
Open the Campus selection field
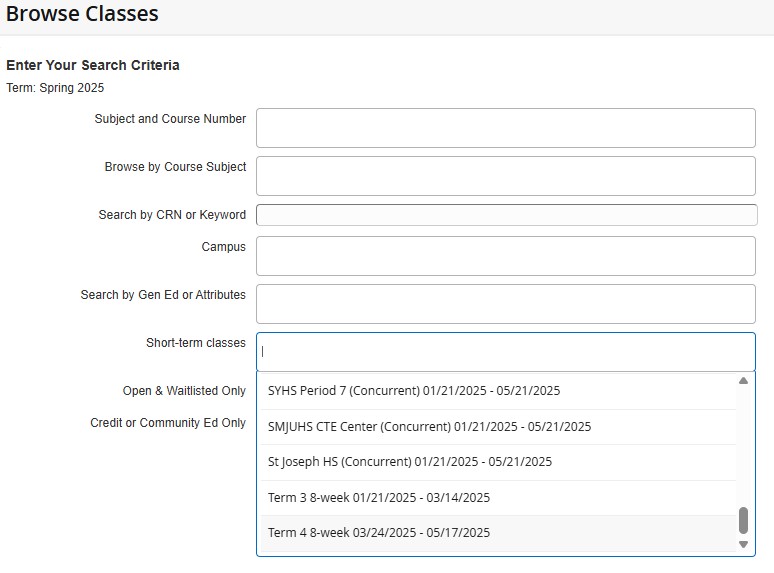(x=505, y=256)
